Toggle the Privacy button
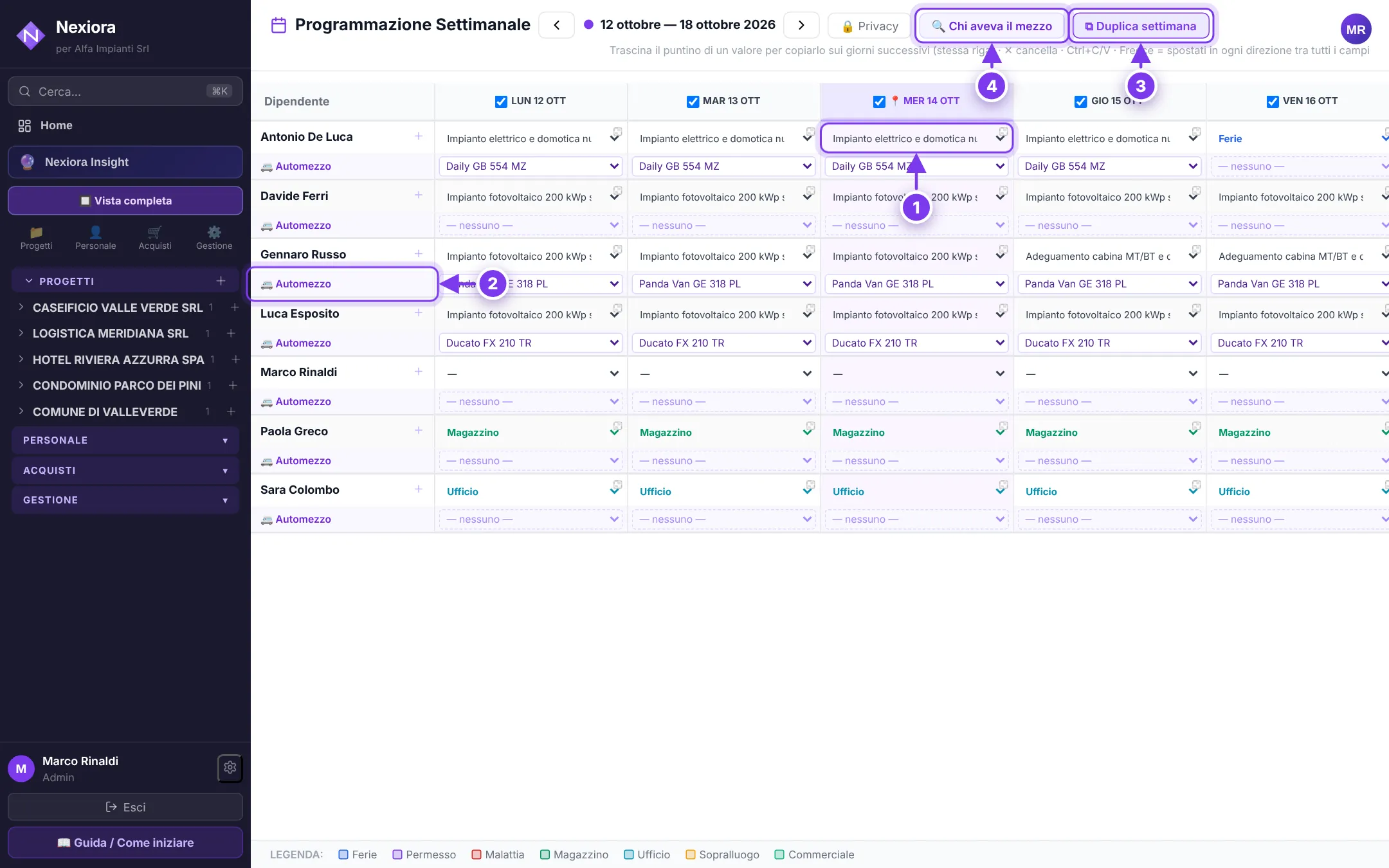This screenshot has width=1389, height=868. (869, 26)
